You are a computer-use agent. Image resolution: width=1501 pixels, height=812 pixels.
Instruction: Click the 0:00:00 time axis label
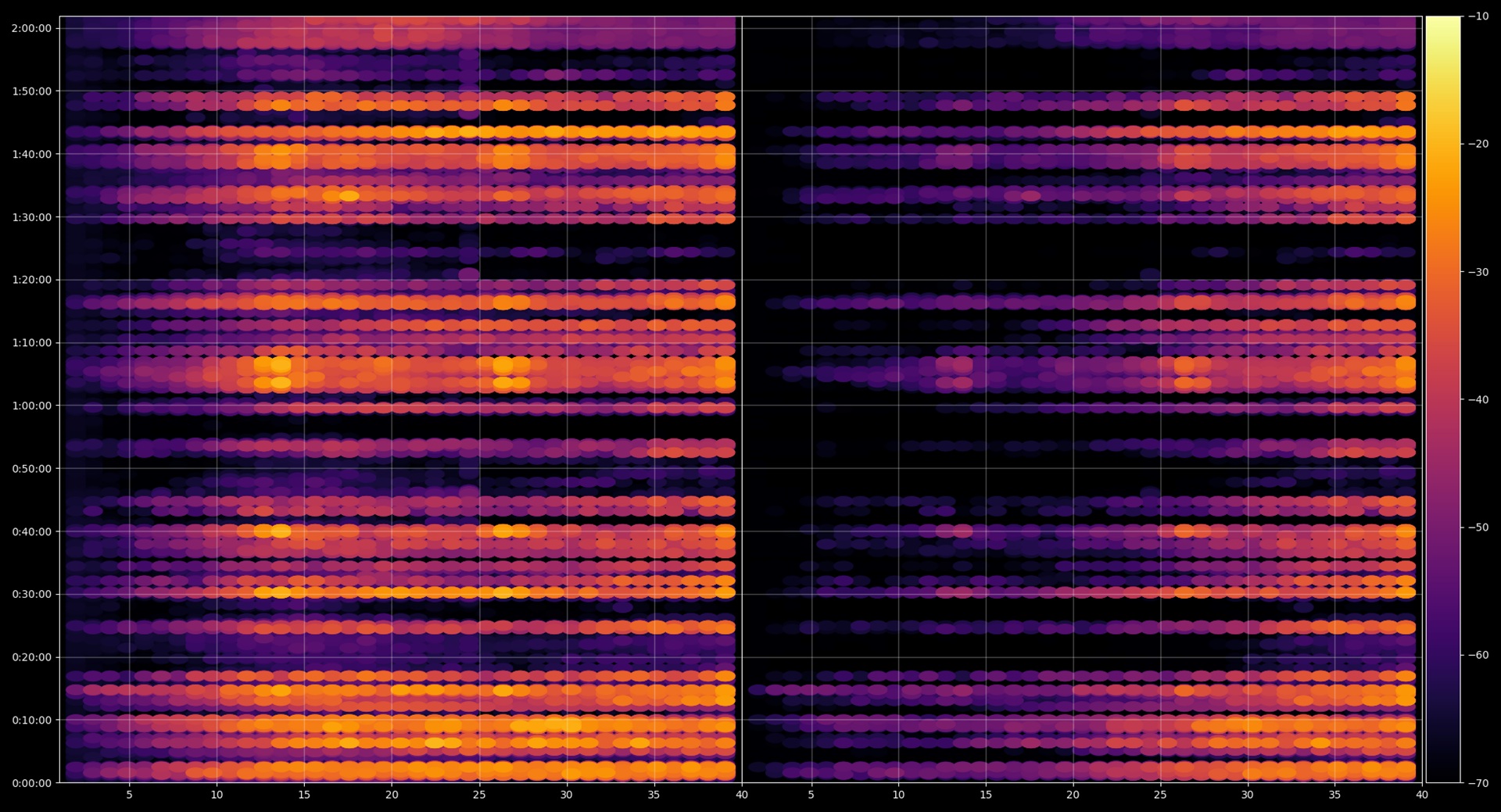click(31, 783)
